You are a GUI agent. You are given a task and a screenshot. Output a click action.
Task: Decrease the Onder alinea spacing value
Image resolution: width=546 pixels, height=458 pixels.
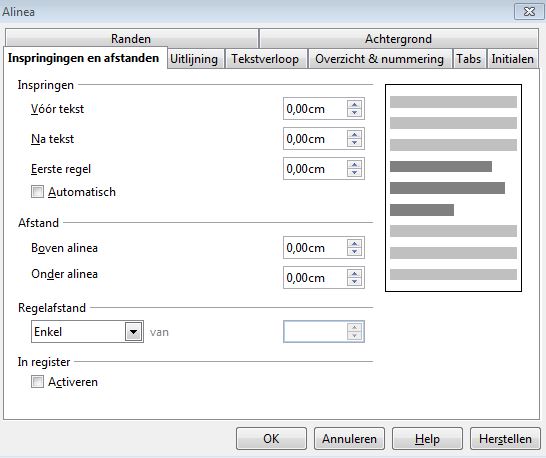(x=354, y=281)
